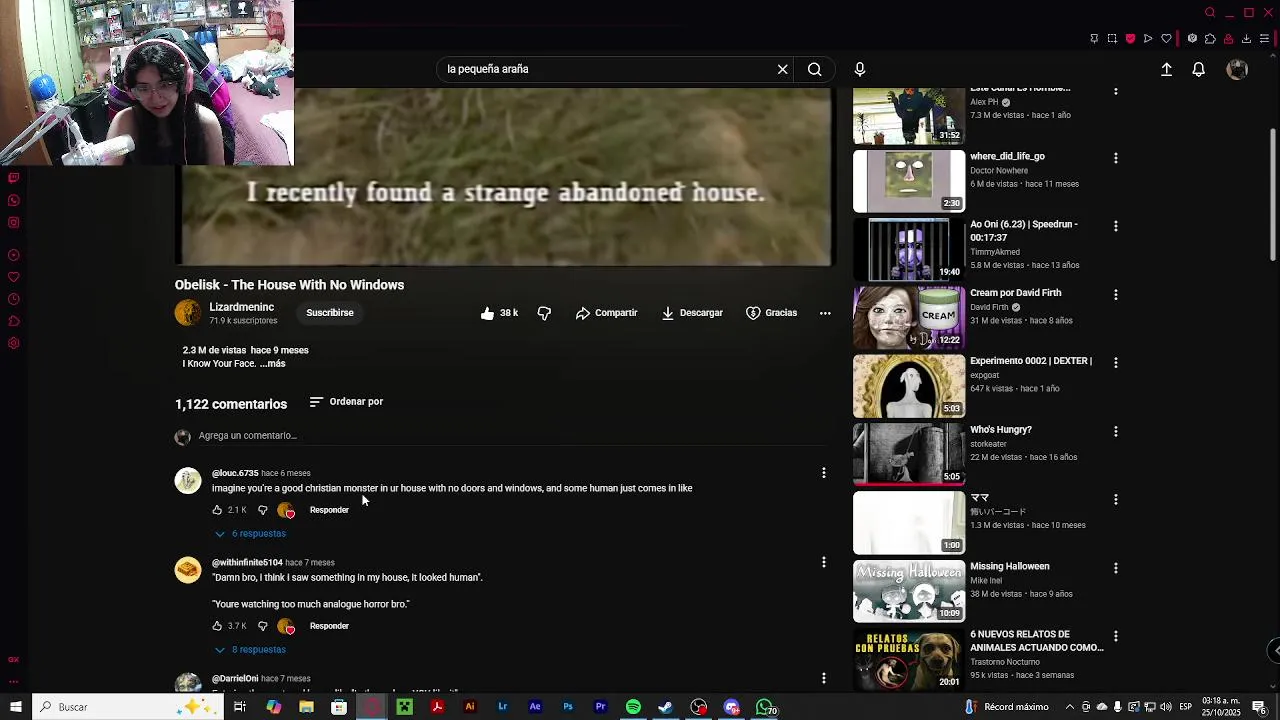1280x720 pixels.
Task: Open options for Missing Halloween video
Action: click(1116, 568)
